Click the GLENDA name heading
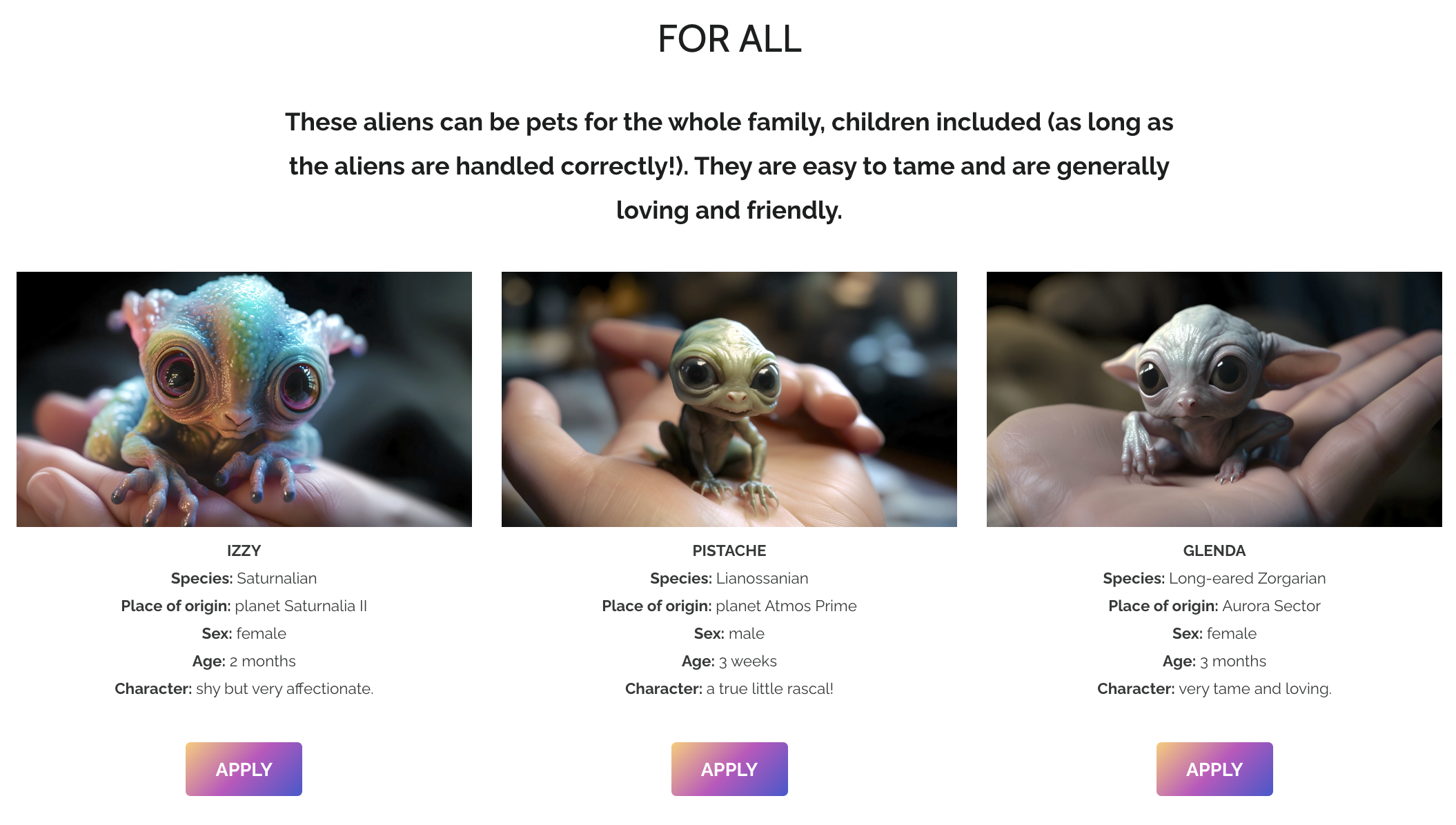 point(1214,550)
